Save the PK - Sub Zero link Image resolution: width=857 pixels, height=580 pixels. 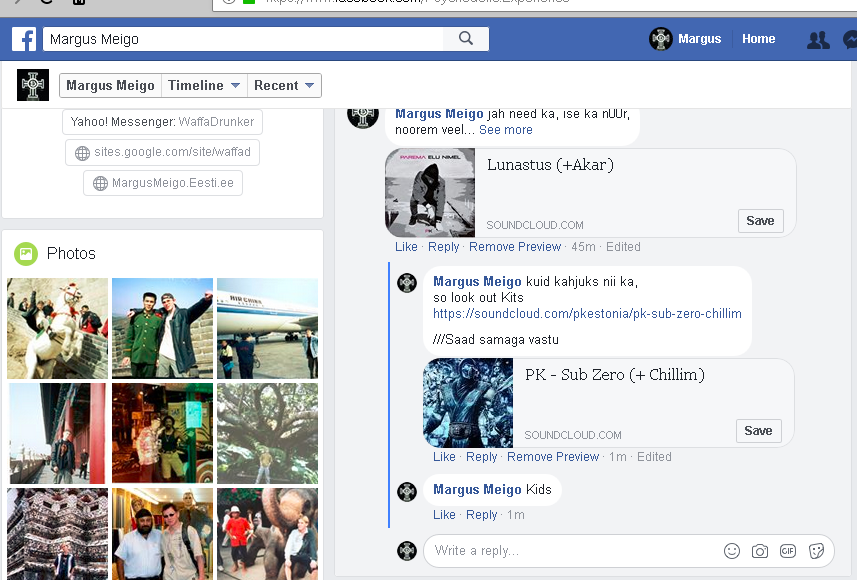tap(758, 431)
